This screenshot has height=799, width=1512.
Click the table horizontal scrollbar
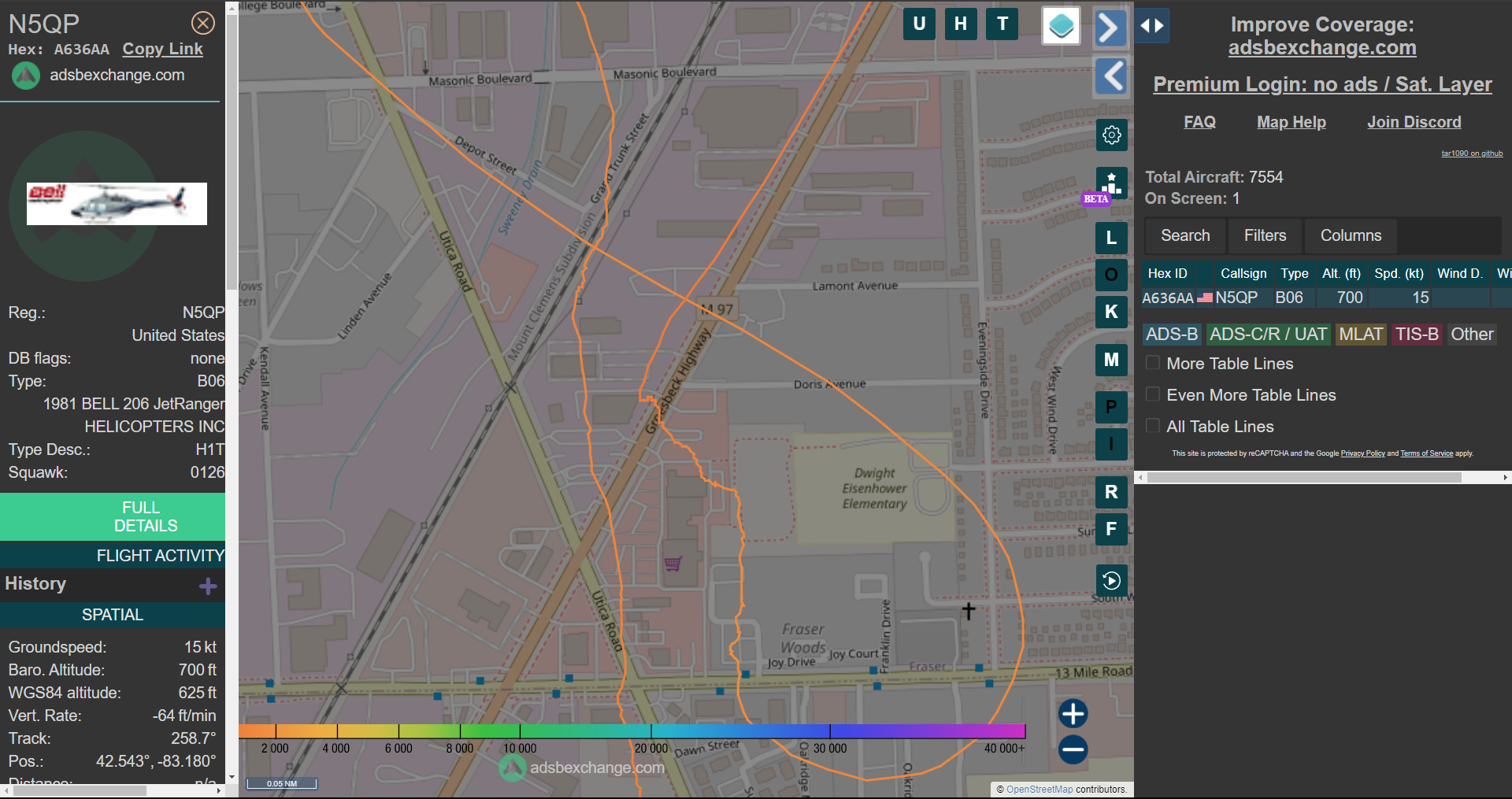coord(1304,477)
